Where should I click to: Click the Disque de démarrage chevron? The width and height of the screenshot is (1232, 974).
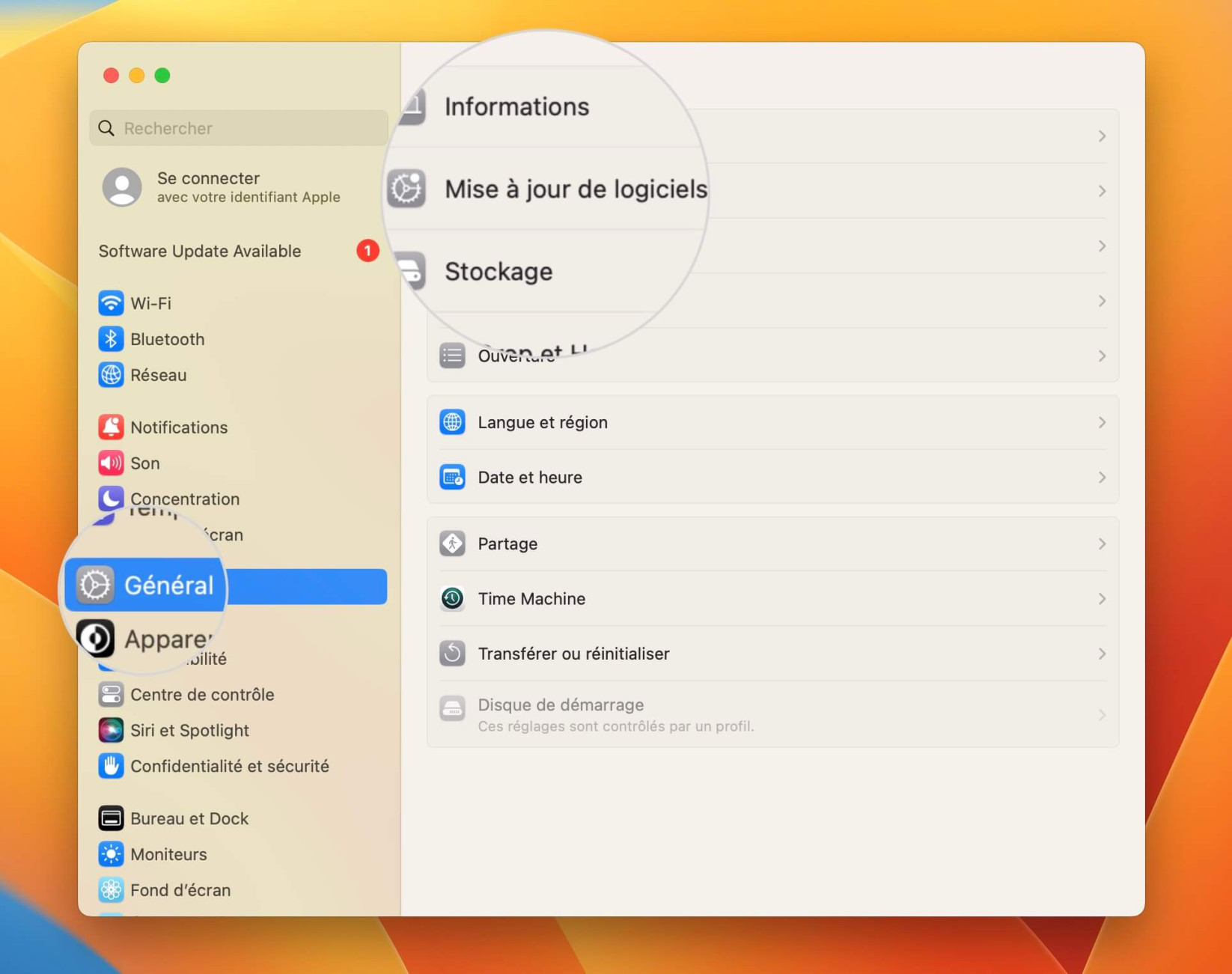pyautogui.click(x=1102, y=715)
